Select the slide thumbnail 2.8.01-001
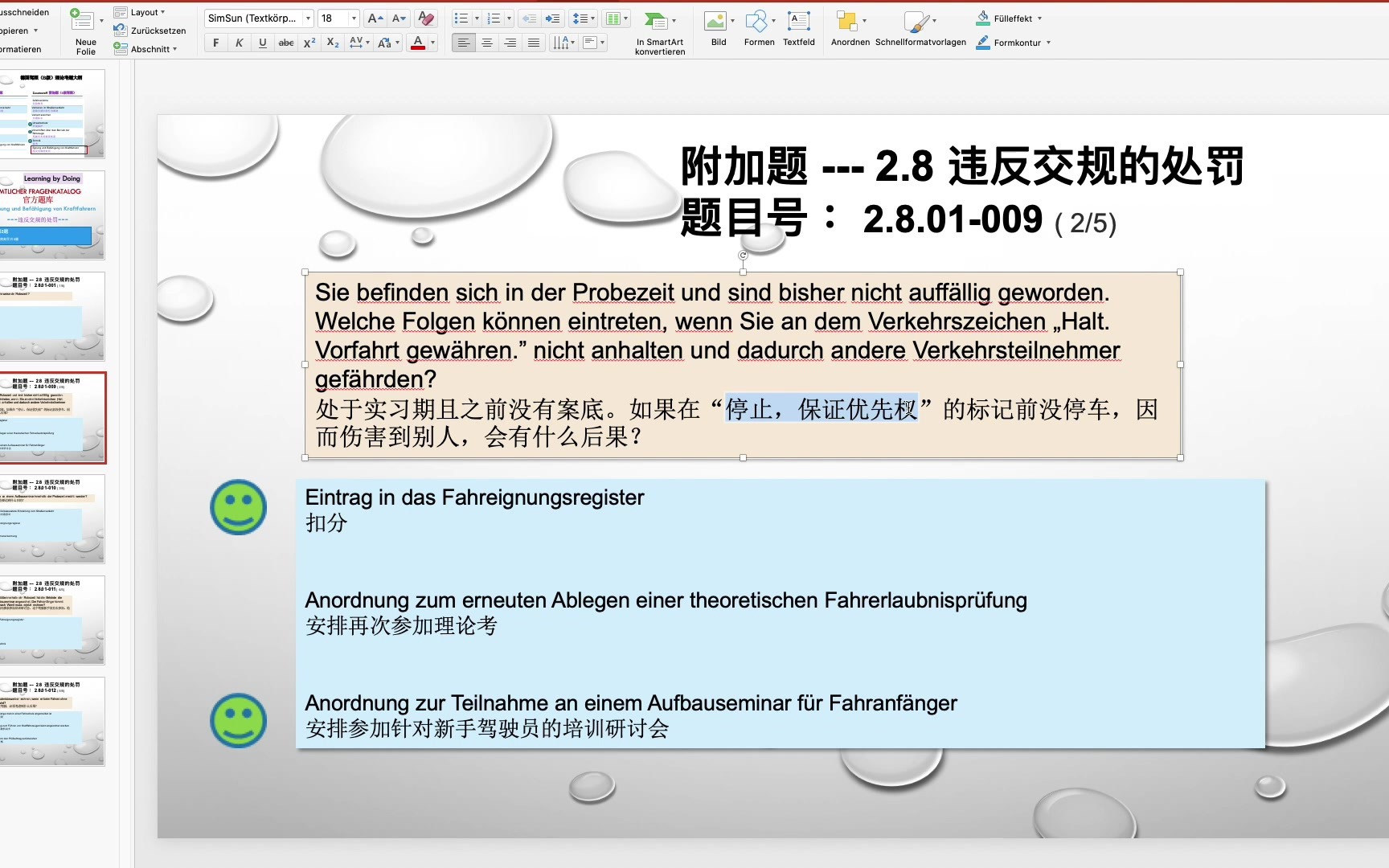The height and width of the screenshot is (868, 1389). point(52,316)
